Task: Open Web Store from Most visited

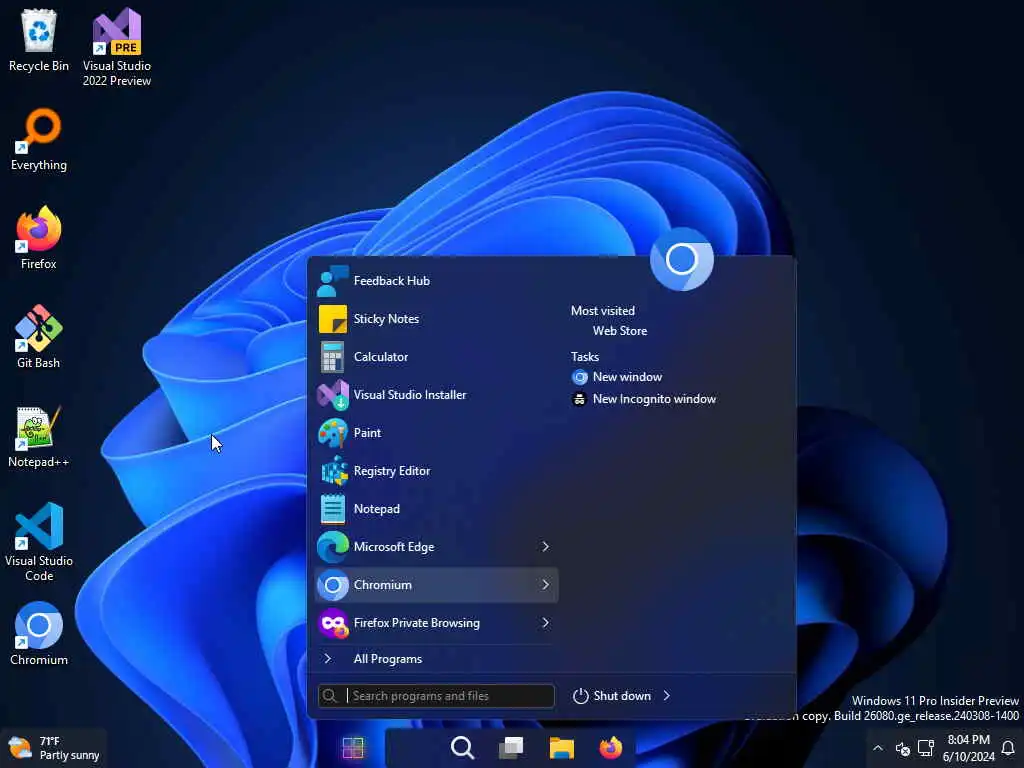Action: tap(620, 331)
